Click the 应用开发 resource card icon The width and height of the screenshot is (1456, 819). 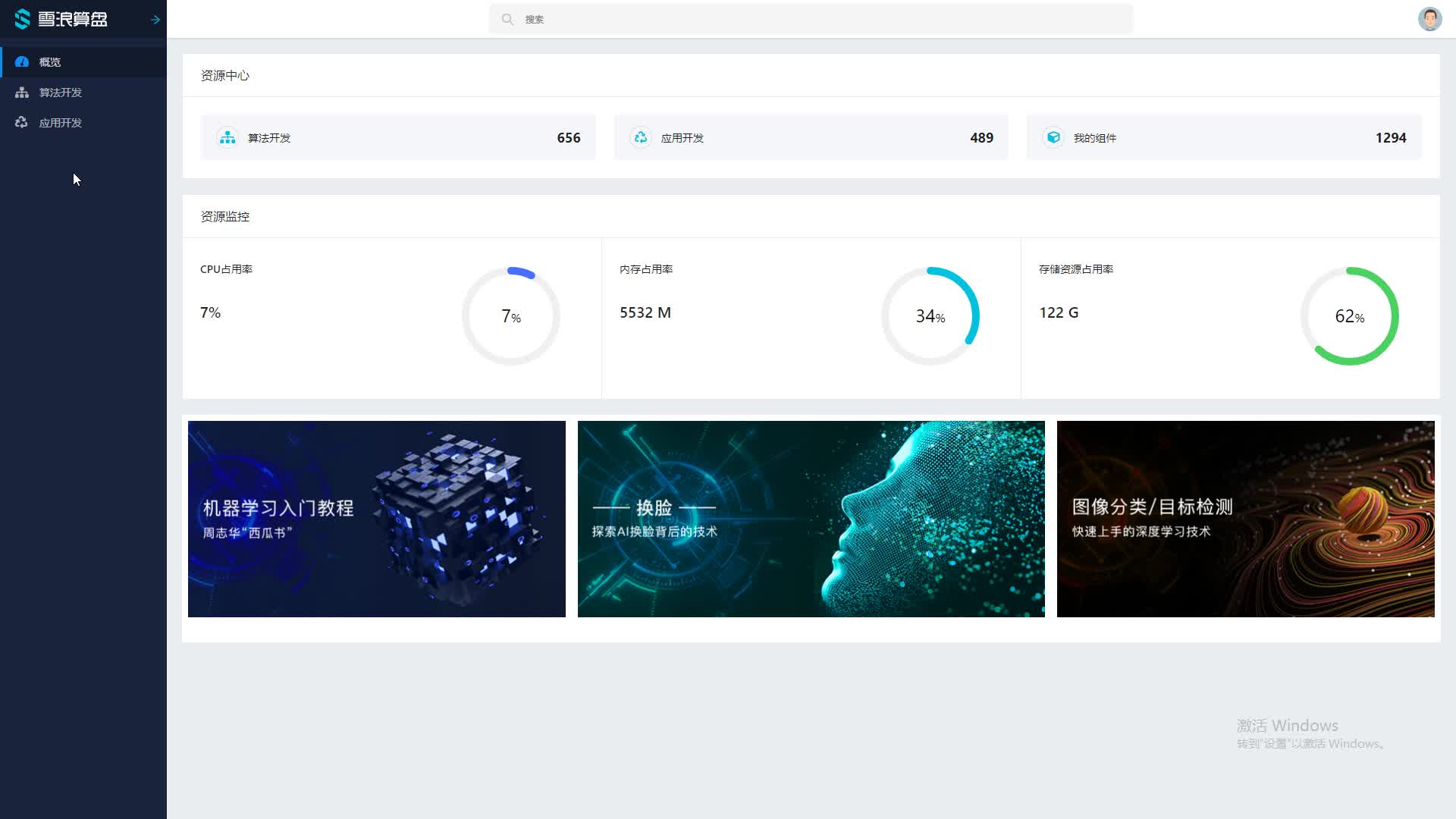pyautogui.click(x=641, y=137)
